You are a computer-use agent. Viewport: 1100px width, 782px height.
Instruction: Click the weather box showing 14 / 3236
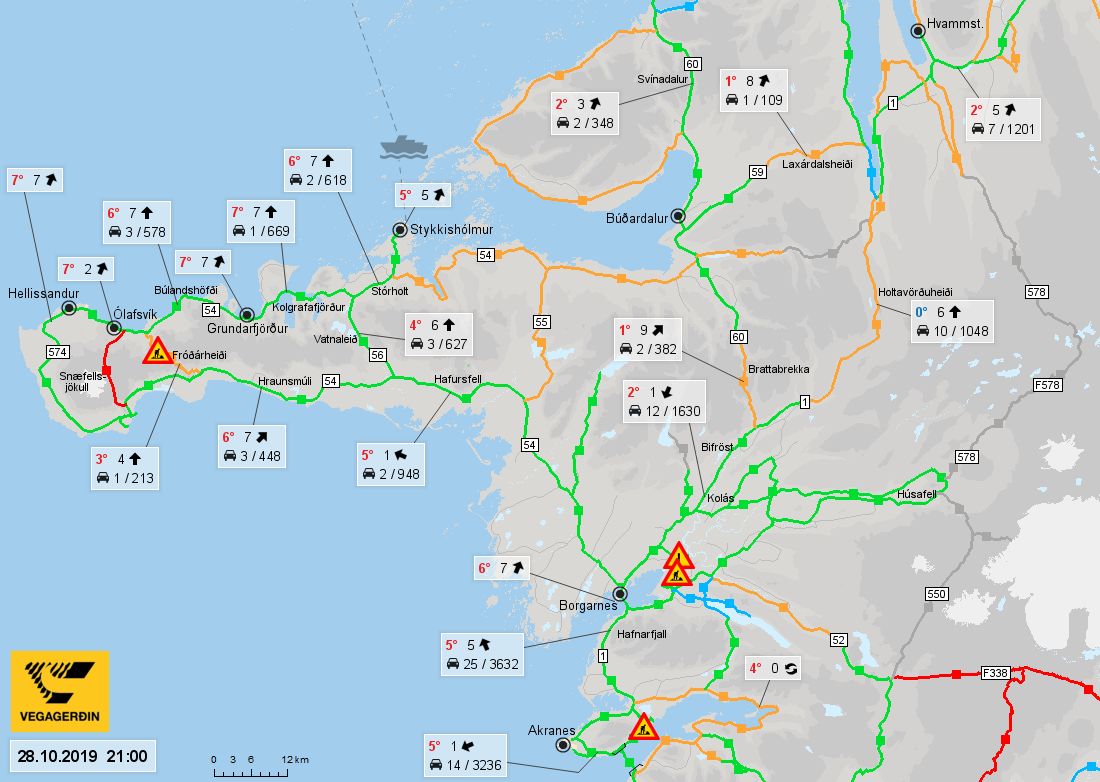coord(465,755)
